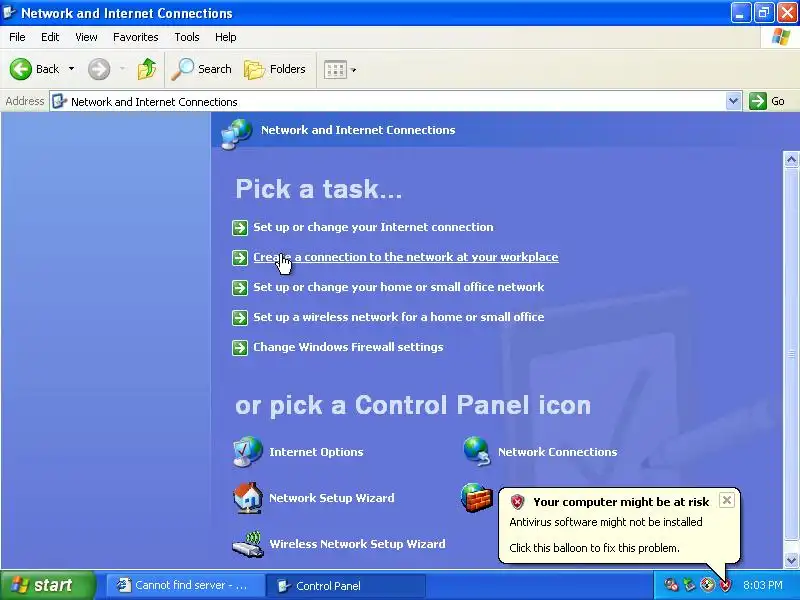Click the 'Your computer might be at risk' balloon
Image resolution: width=800 pixels, height=600 pixels.
point(619,526)
